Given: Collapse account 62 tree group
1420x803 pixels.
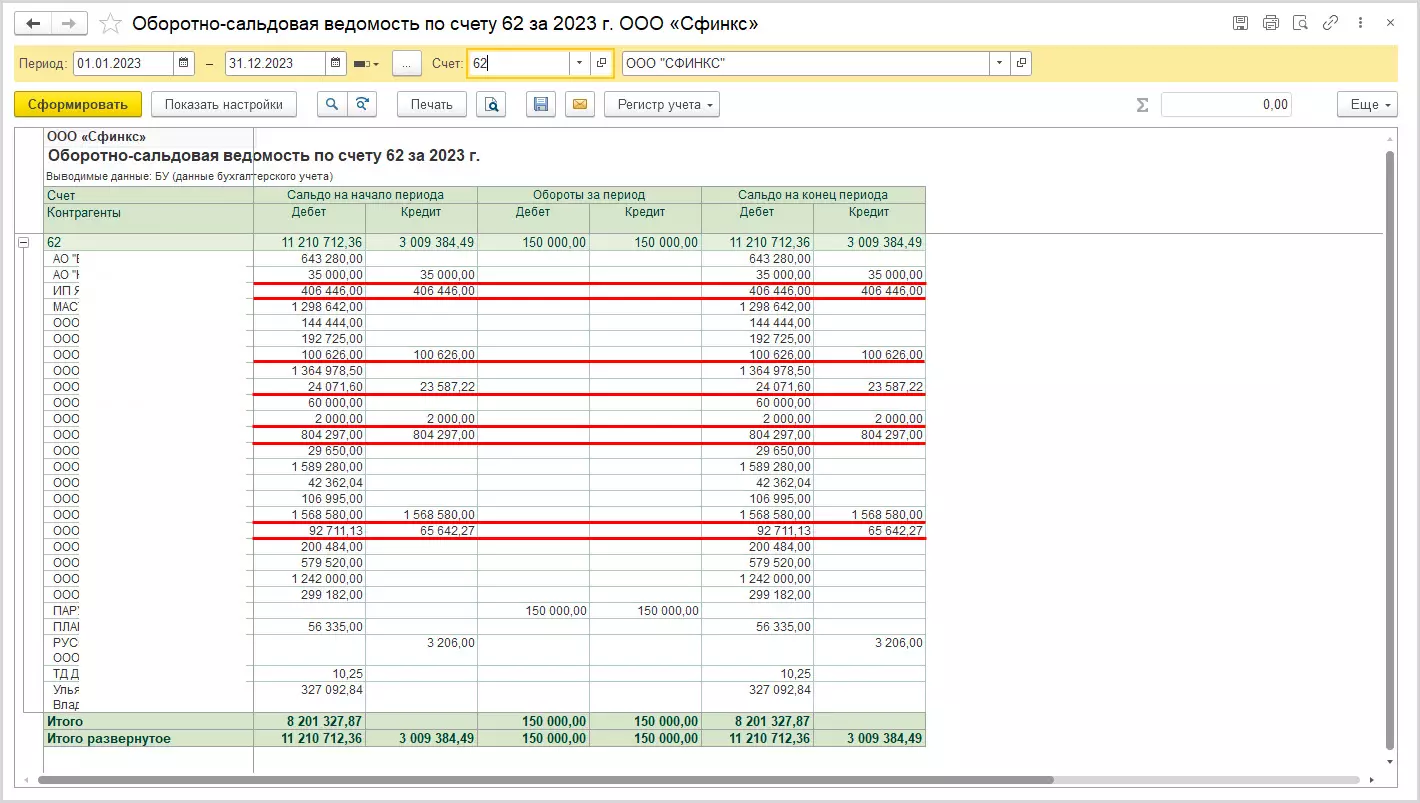Looking at the screenshot, I should [x=24, y=242].
